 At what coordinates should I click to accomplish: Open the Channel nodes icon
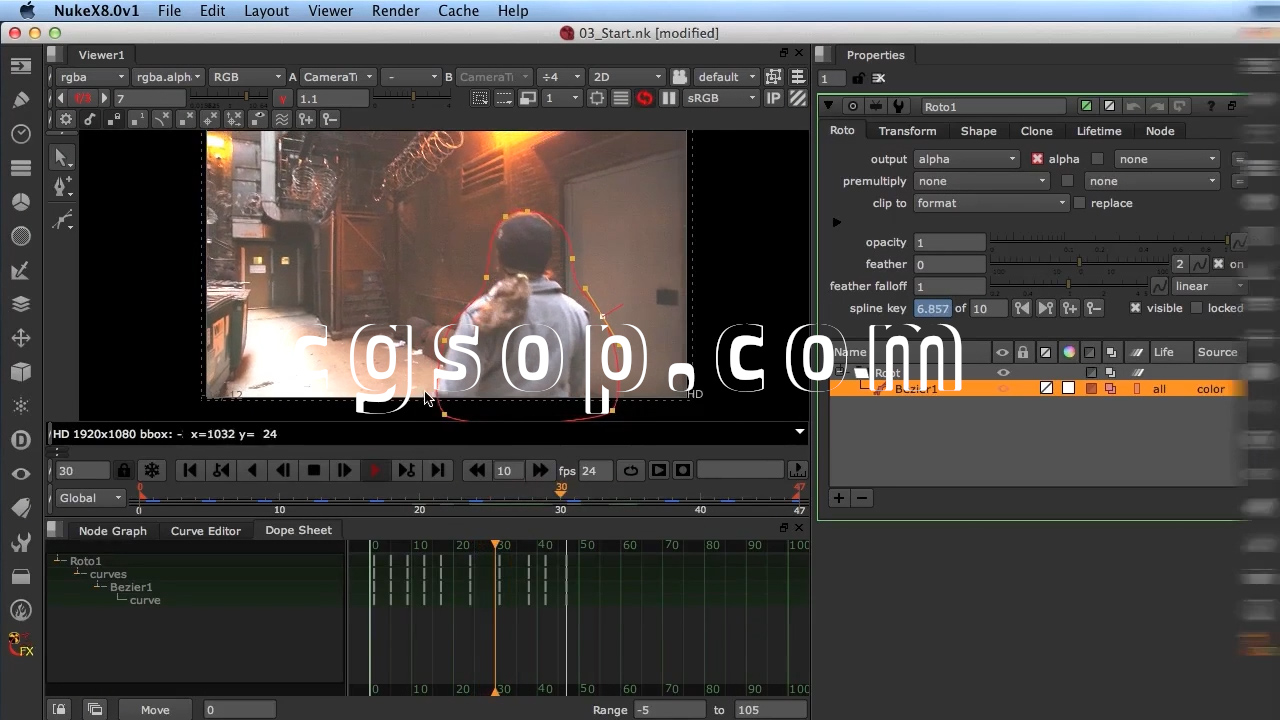click(x=21, y=168)
